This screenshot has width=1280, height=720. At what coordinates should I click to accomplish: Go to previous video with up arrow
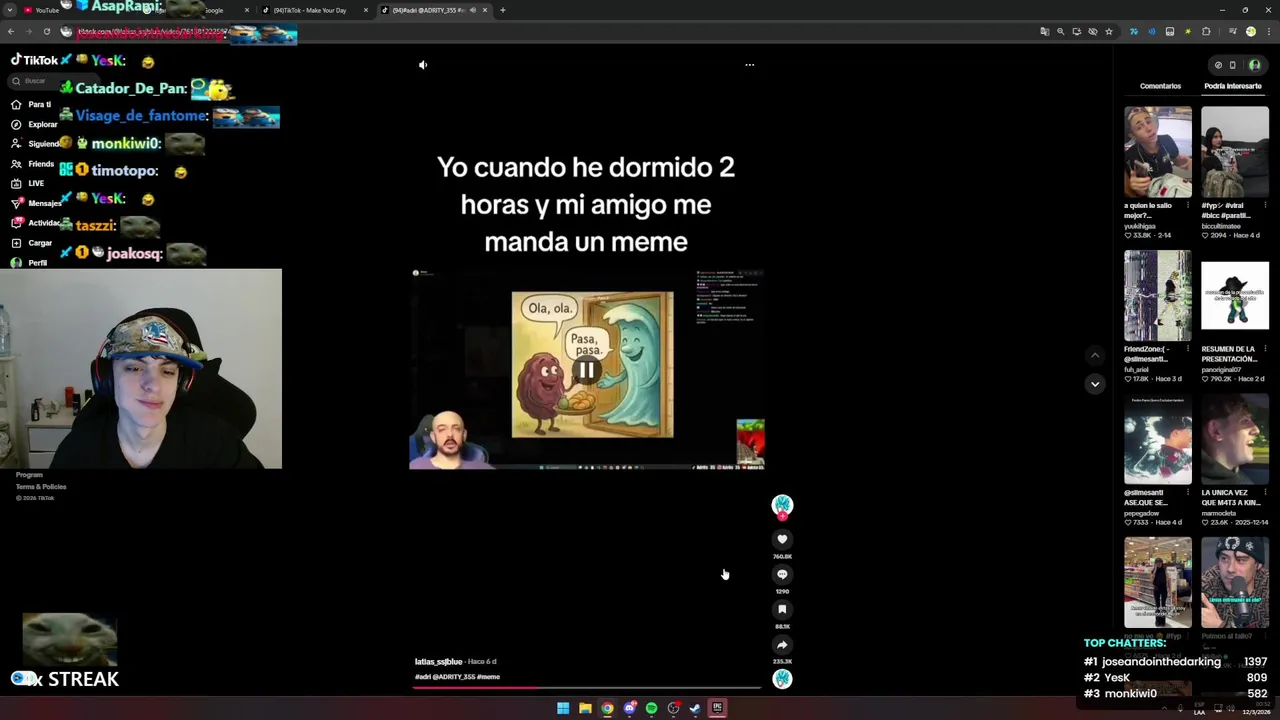click(1095, 355)
